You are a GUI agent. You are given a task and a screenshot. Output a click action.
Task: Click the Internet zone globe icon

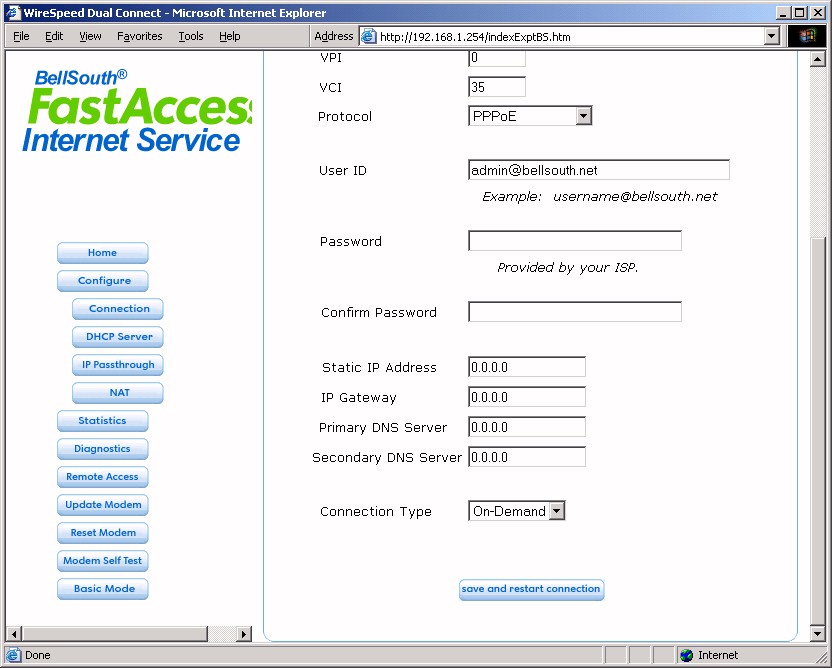tap(687, 656)
